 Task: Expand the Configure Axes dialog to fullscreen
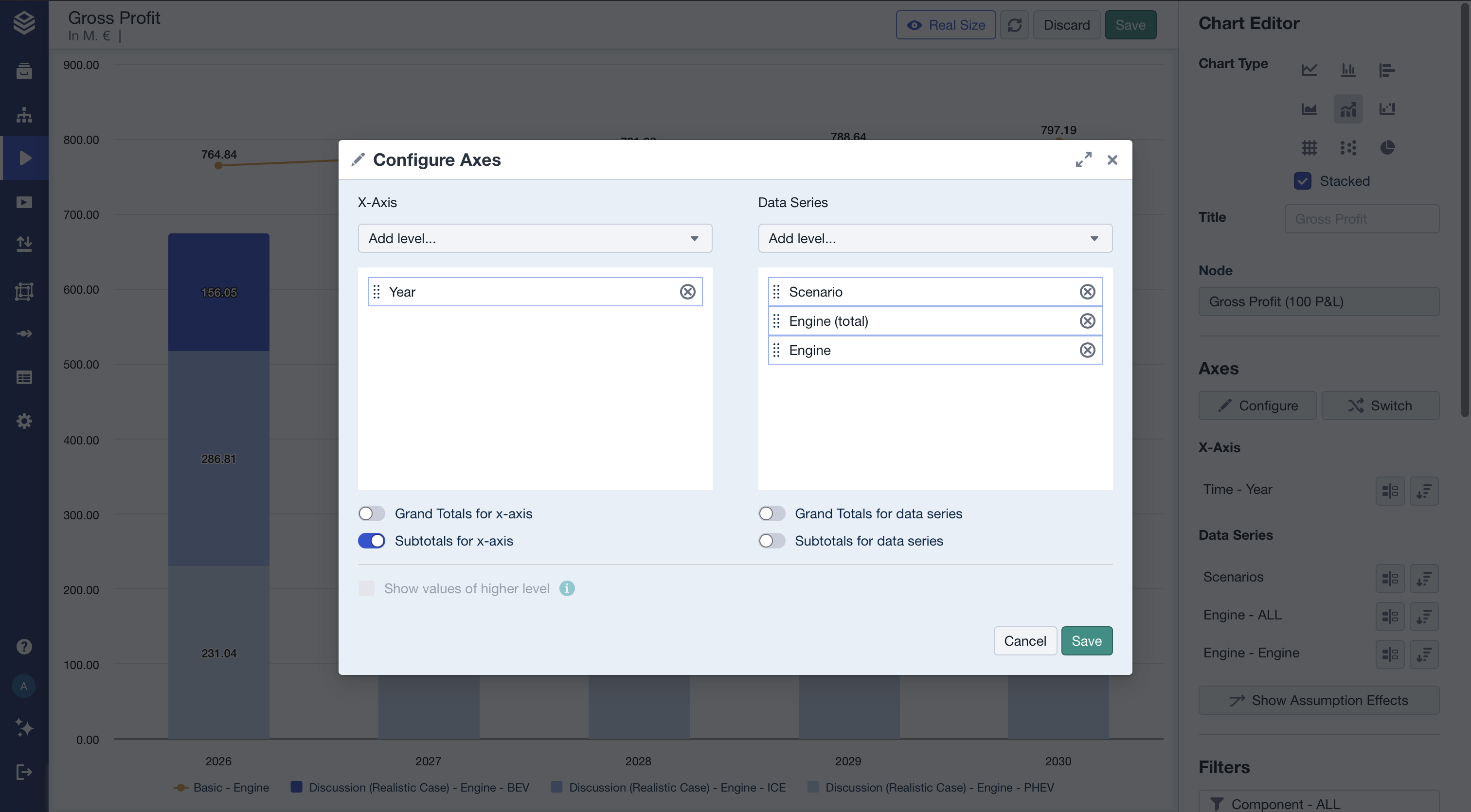[1084, 160]
